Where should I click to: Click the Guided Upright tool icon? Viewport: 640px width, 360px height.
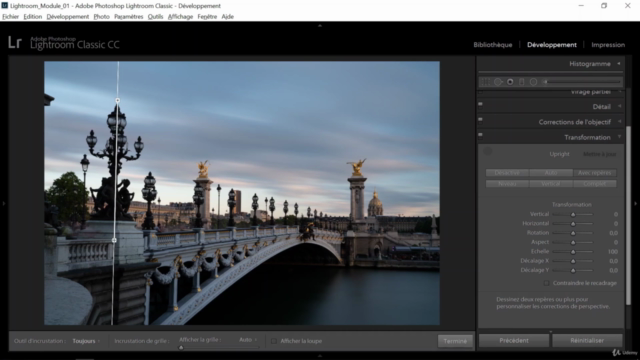488,151
